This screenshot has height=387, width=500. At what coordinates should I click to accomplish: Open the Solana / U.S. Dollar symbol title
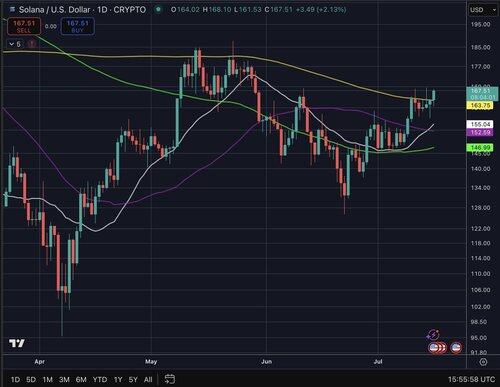83,10
